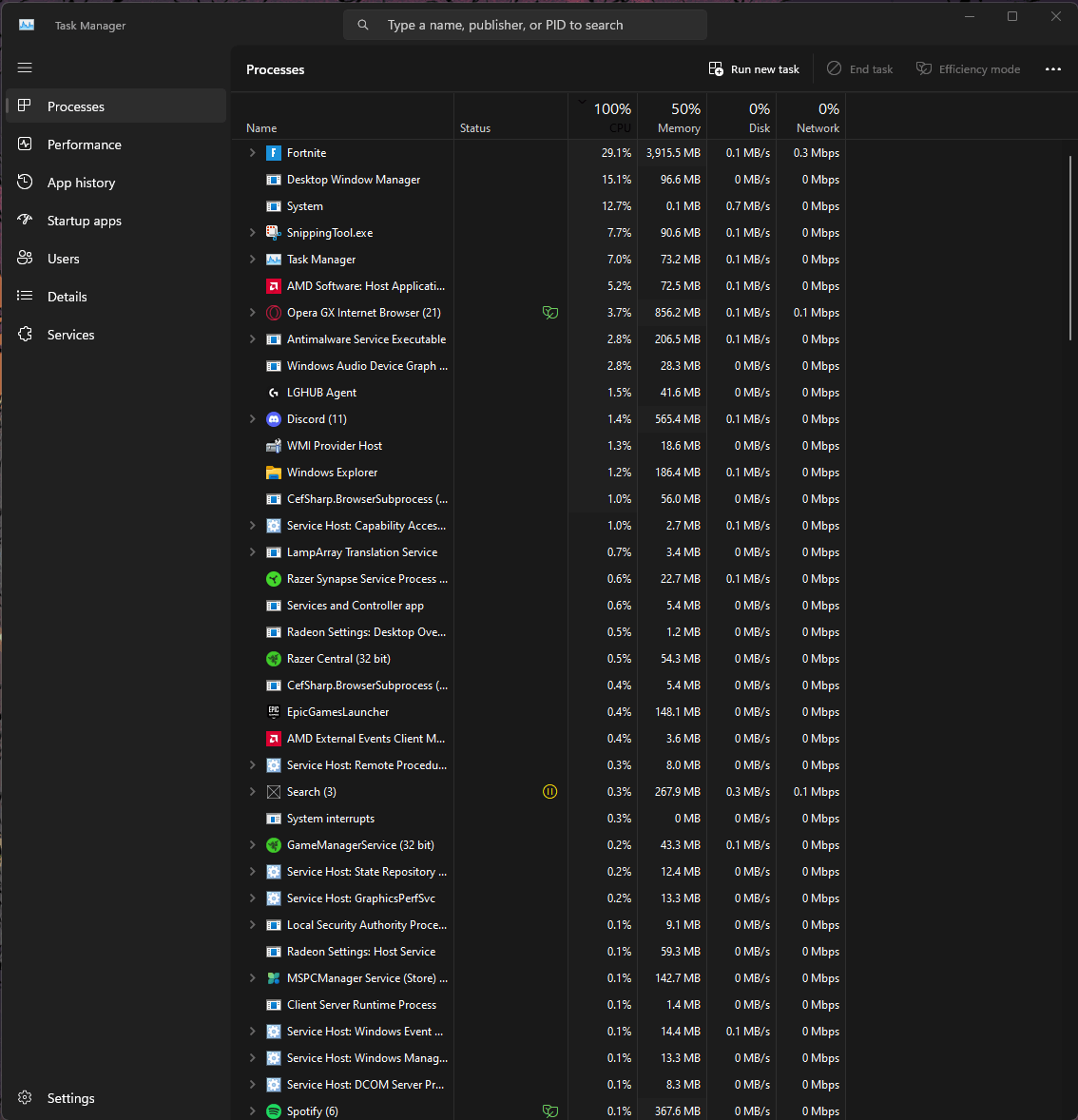Expand LampArray Translation Service

[x=252, y=552]
